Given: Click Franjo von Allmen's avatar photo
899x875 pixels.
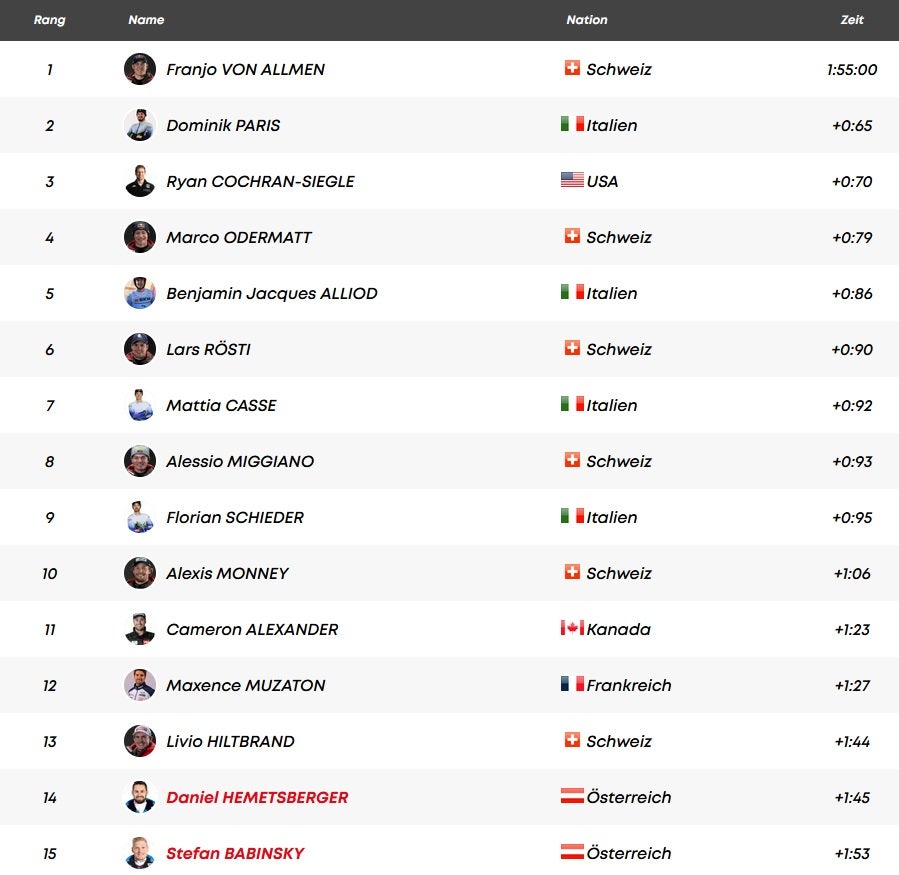Looking at the screenshot, I should (140, 69).
